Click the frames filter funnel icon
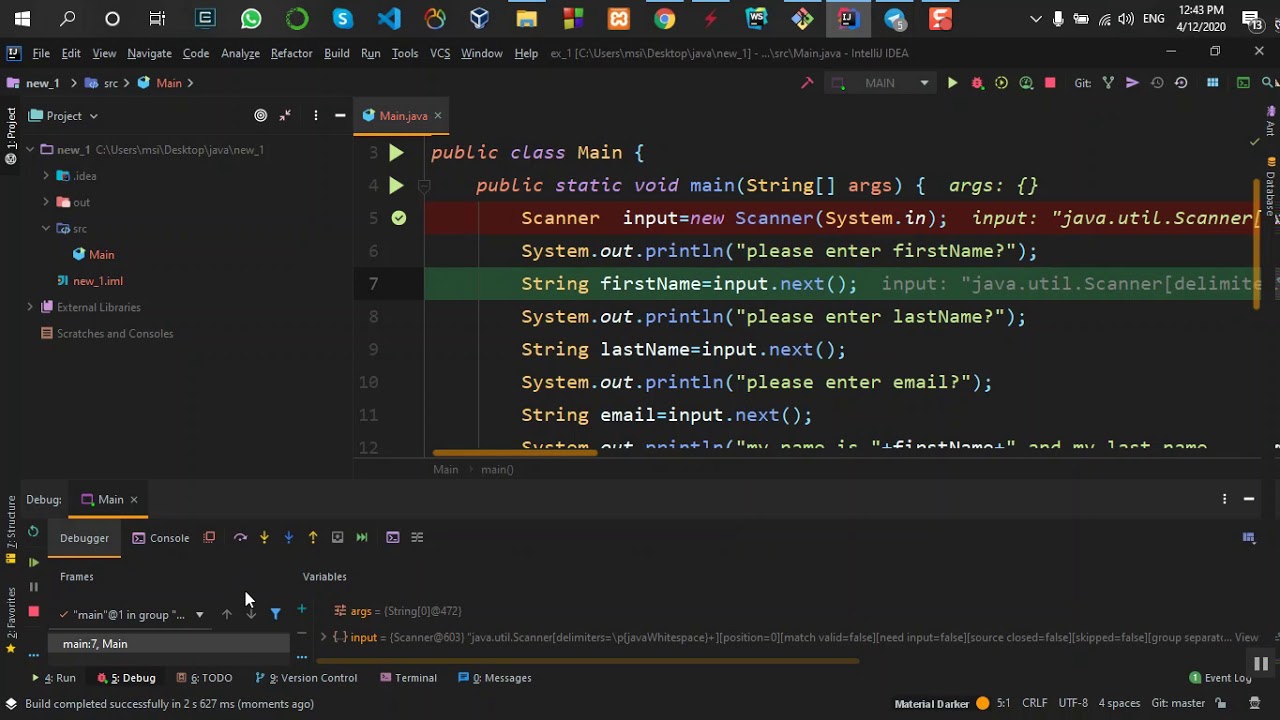Image resolution: width=1280 pixels, height=720 pixels. 276,614
